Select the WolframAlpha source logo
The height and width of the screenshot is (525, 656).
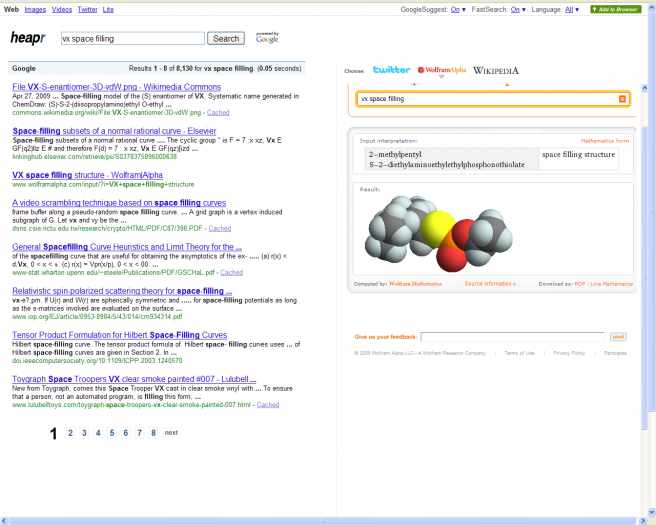point(441,70)
